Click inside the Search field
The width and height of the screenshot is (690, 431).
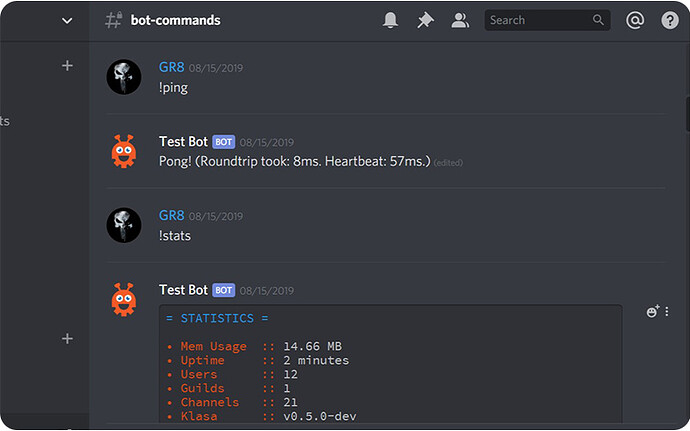tap(535, 20)
